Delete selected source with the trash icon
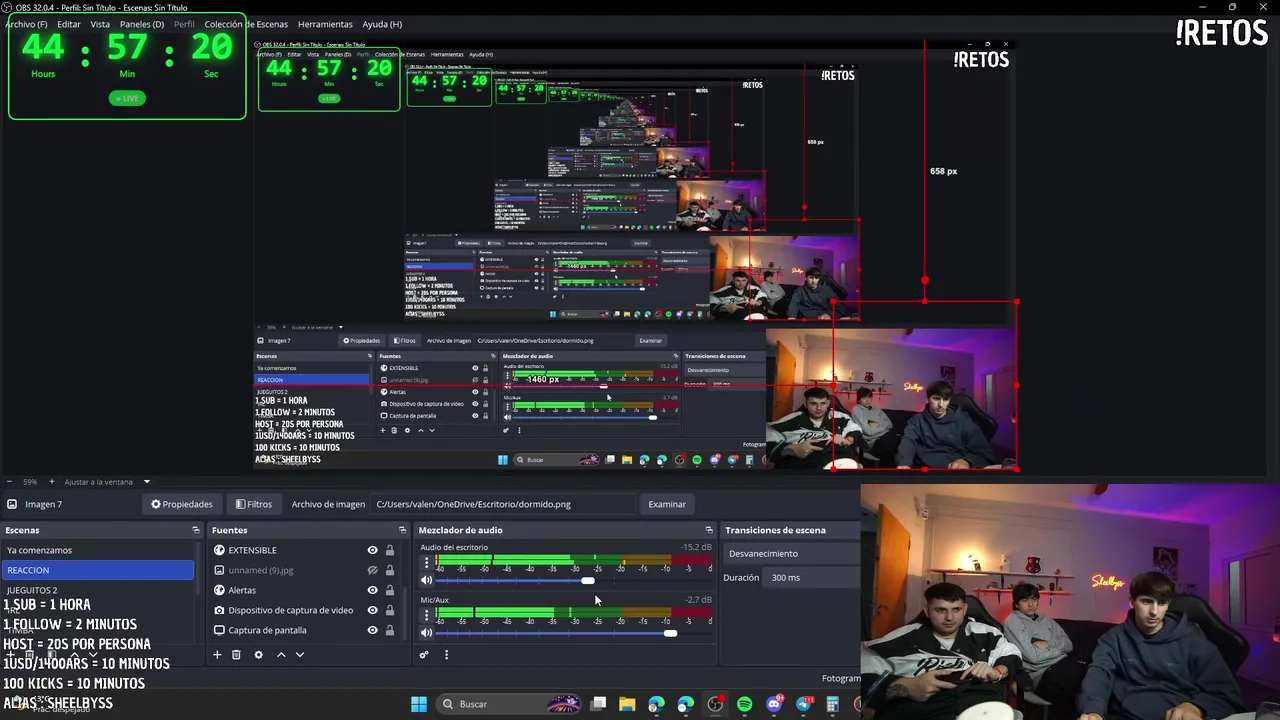 coord(236,655)
